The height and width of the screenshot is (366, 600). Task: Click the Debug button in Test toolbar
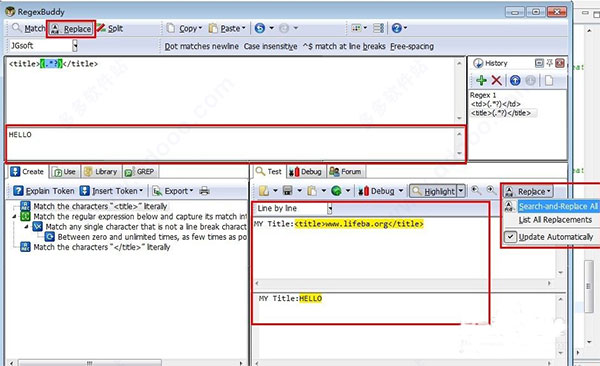(377, 191)
